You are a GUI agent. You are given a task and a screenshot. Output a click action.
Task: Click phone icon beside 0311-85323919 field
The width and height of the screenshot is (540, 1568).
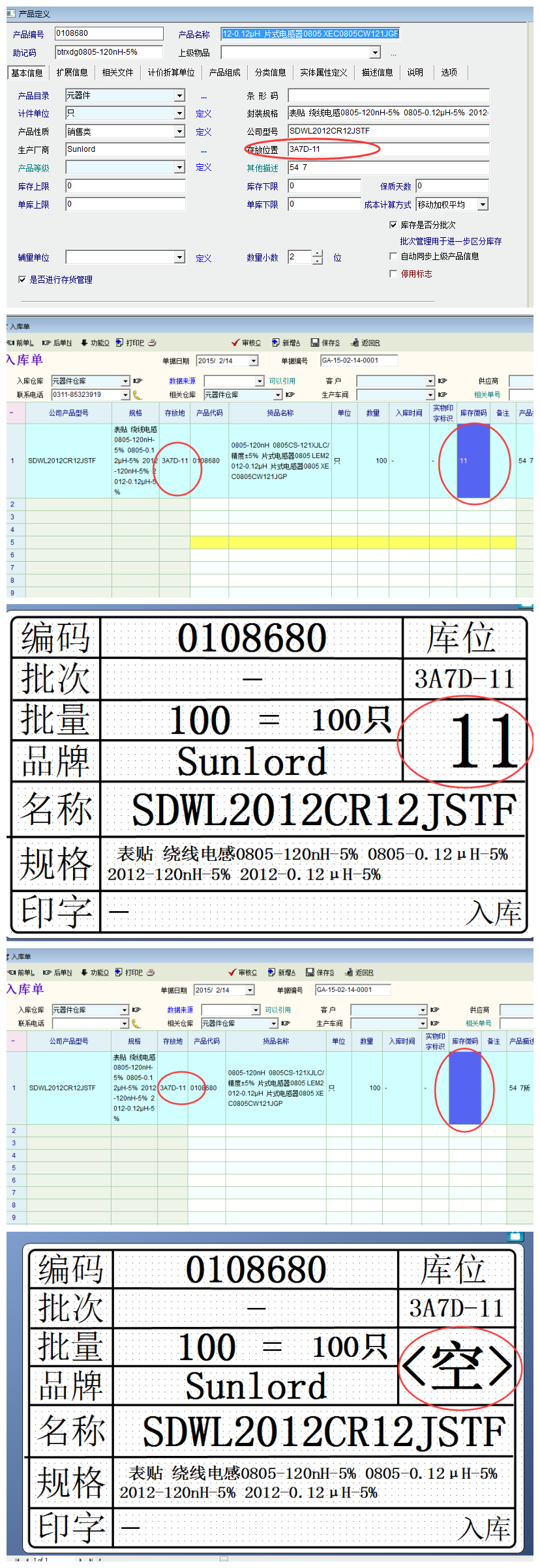(x=137, y=395)
